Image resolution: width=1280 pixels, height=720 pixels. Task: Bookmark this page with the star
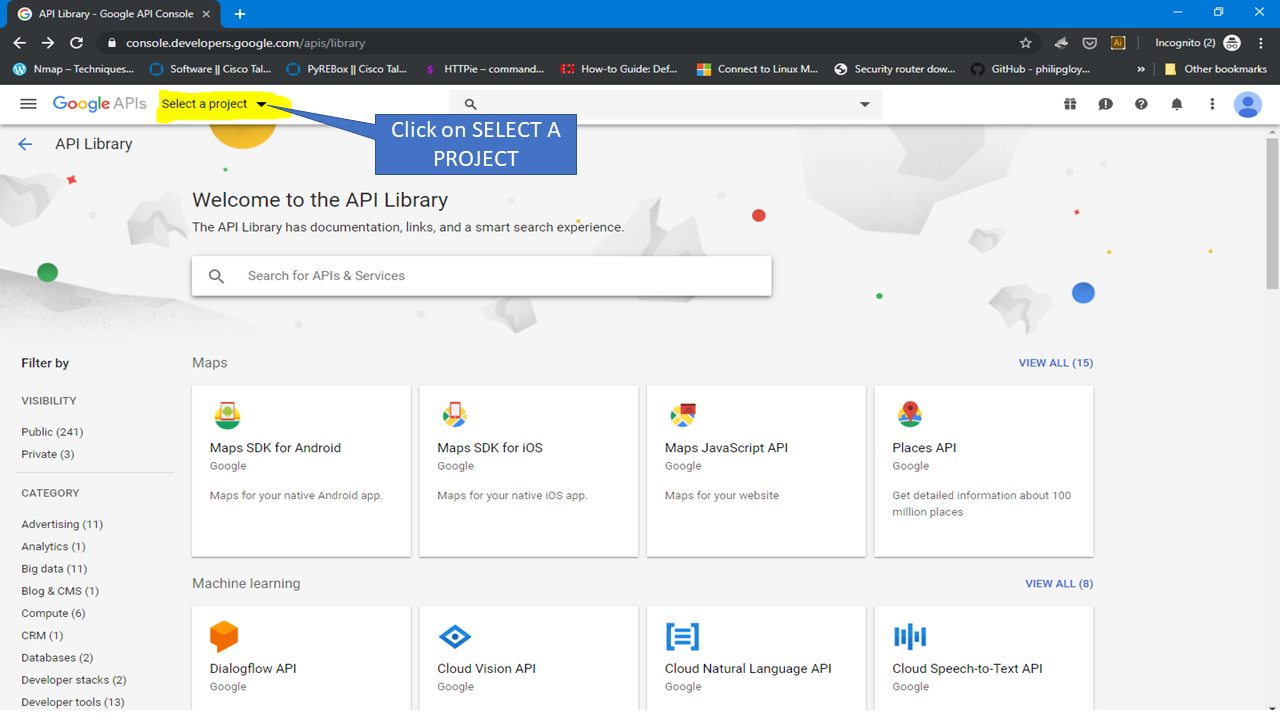click(x=1025, y=43)
